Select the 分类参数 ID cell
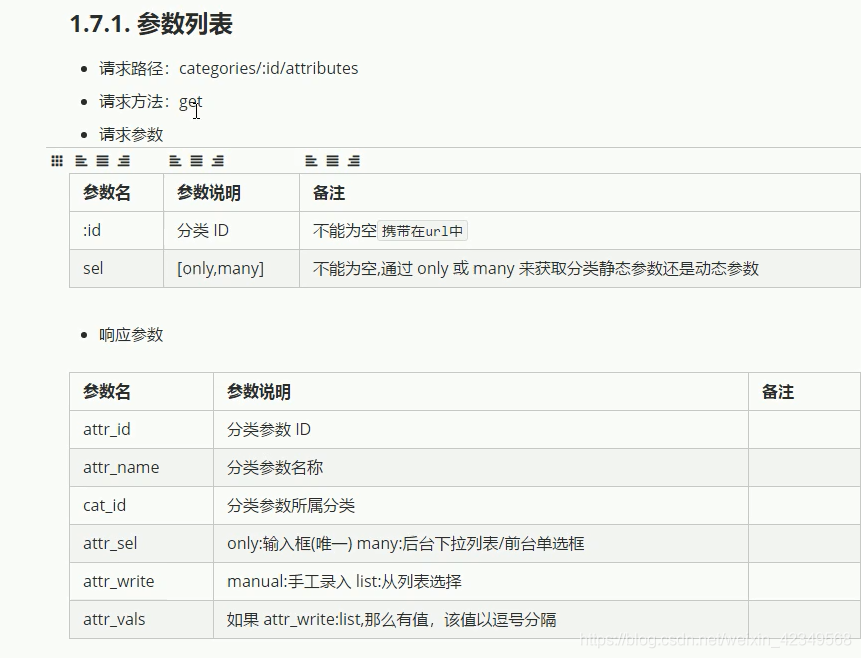Screen dimensions: 861x658 [x=481, y=430]
